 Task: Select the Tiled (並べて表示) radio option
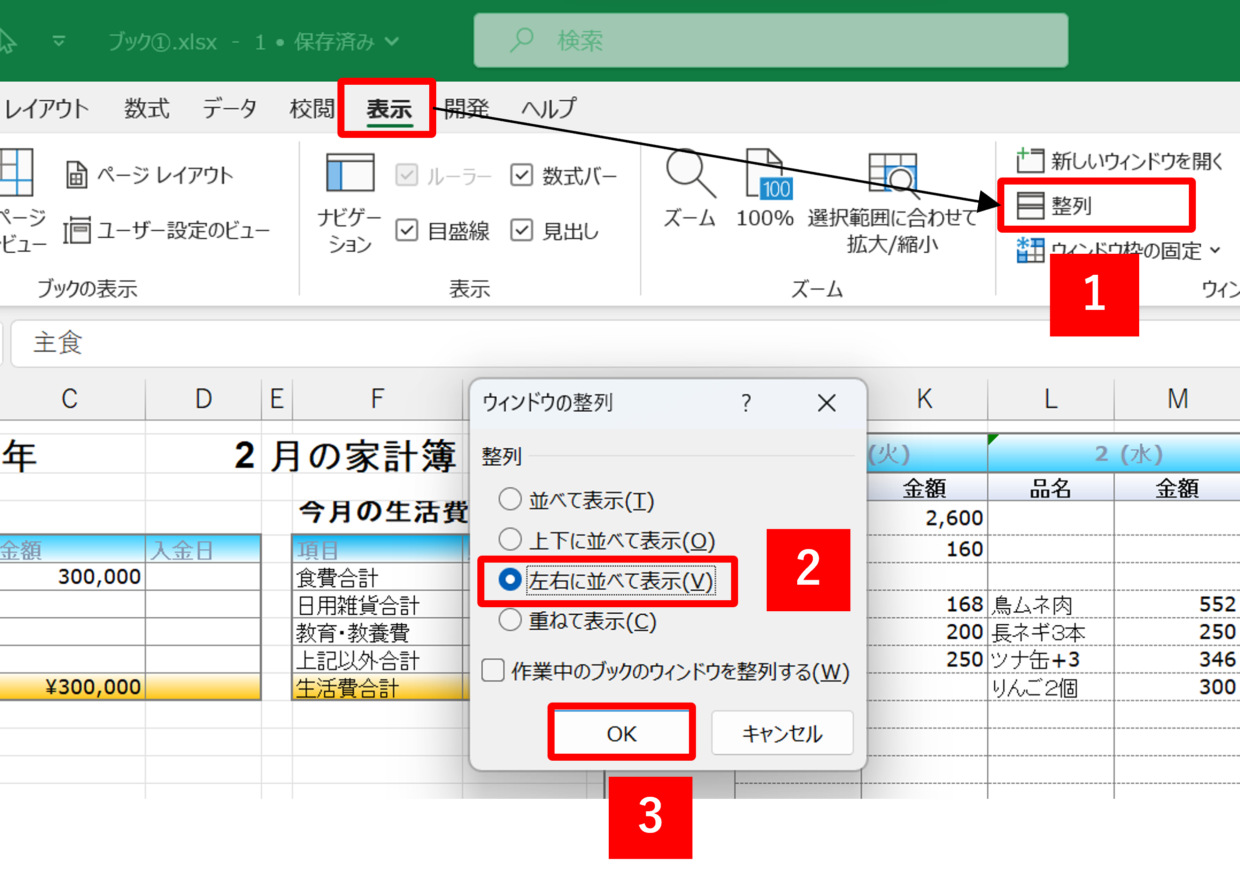(510, 500)
